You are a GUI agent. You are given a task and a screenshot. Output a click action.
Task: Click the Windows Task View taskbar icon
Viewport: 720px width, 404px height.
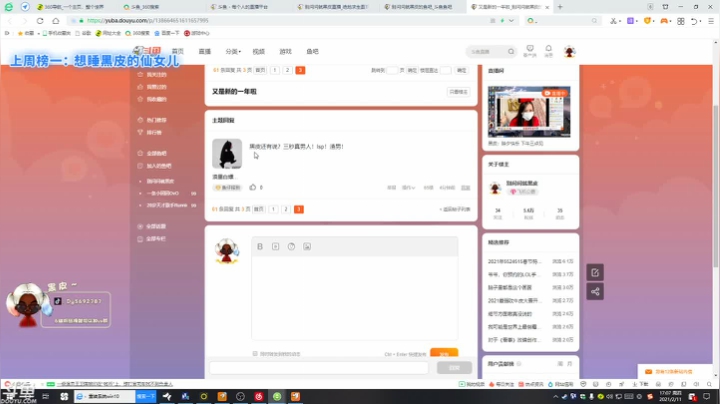[x=45, y=396]
